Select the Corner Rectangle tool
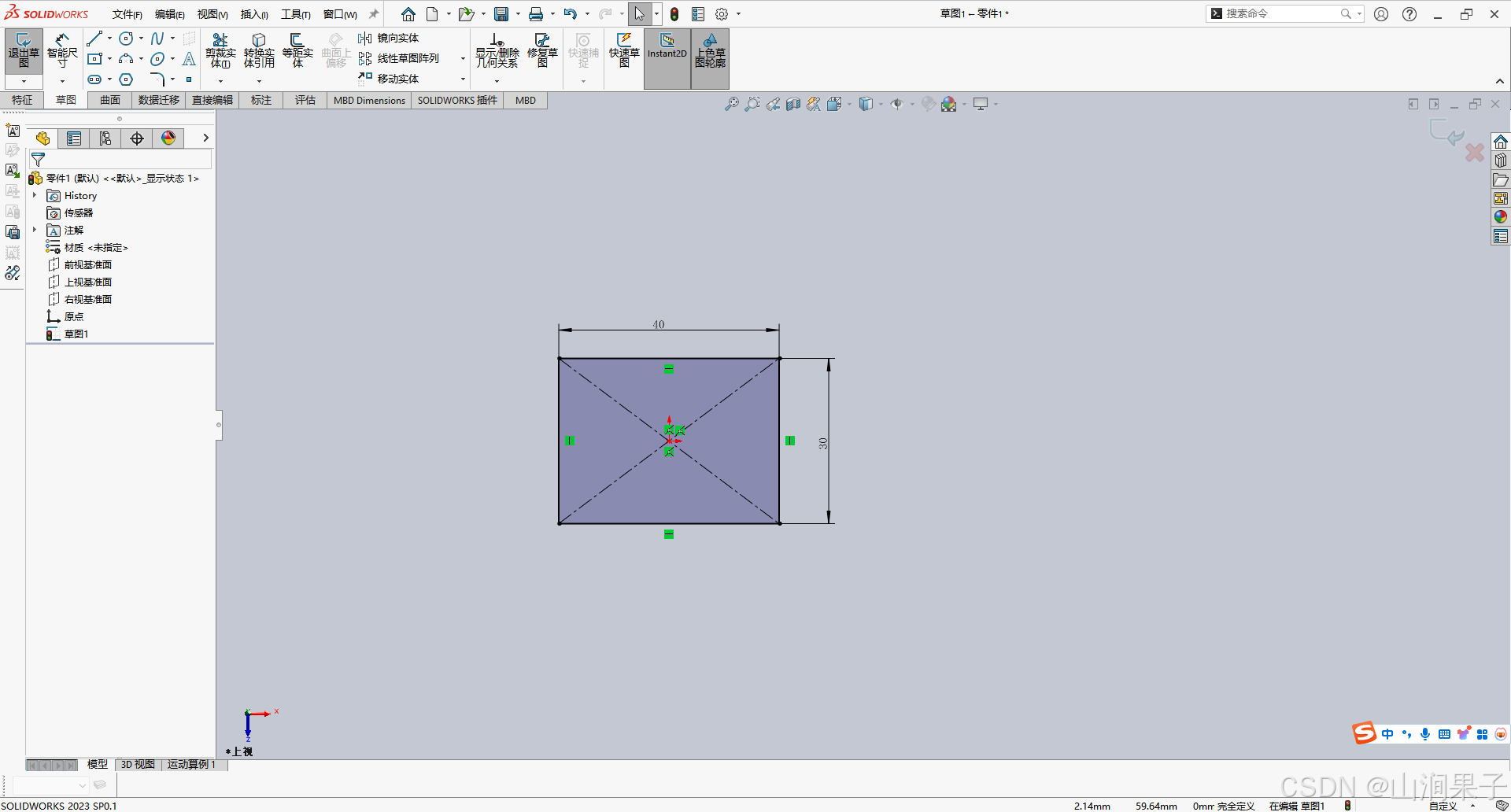Viewport: 1511px width, 812px height. pos(95,58)
